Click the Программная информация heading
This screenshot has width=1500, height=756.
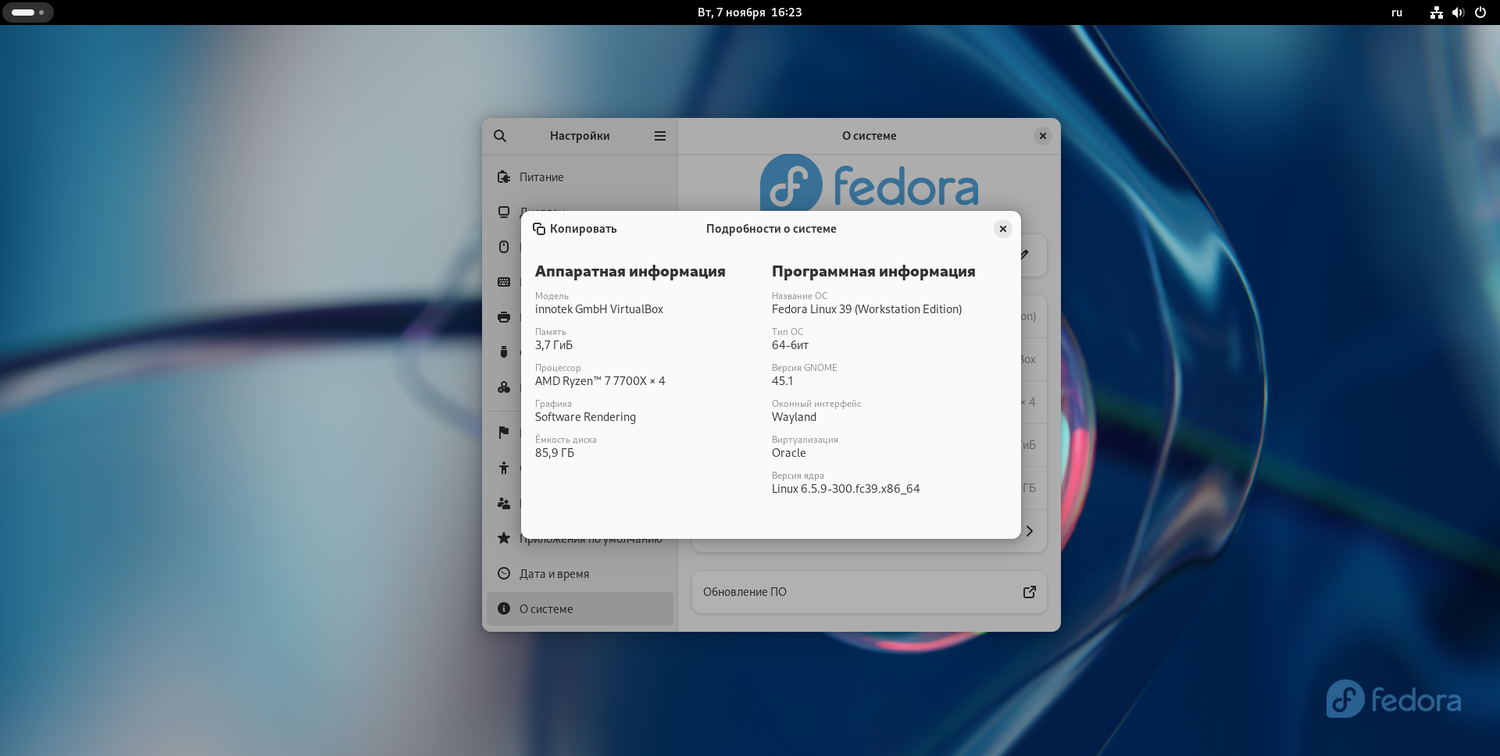[x=874, y=271]
